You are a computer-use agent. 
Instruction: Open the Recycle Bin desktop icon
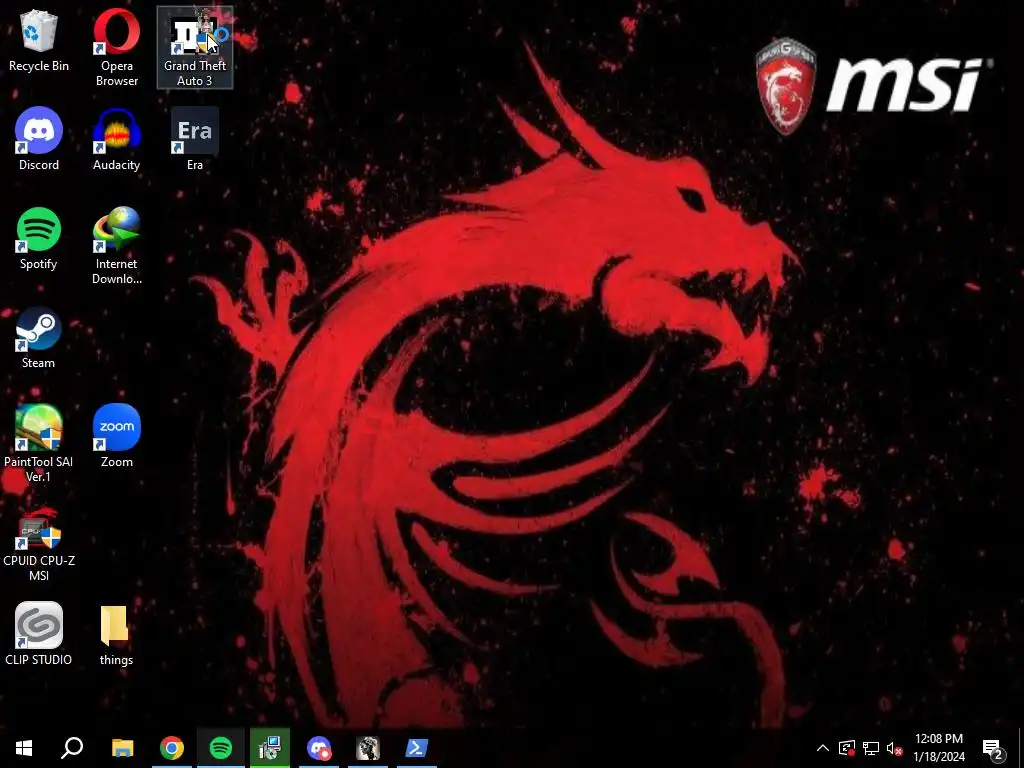(x=39, y=41)
